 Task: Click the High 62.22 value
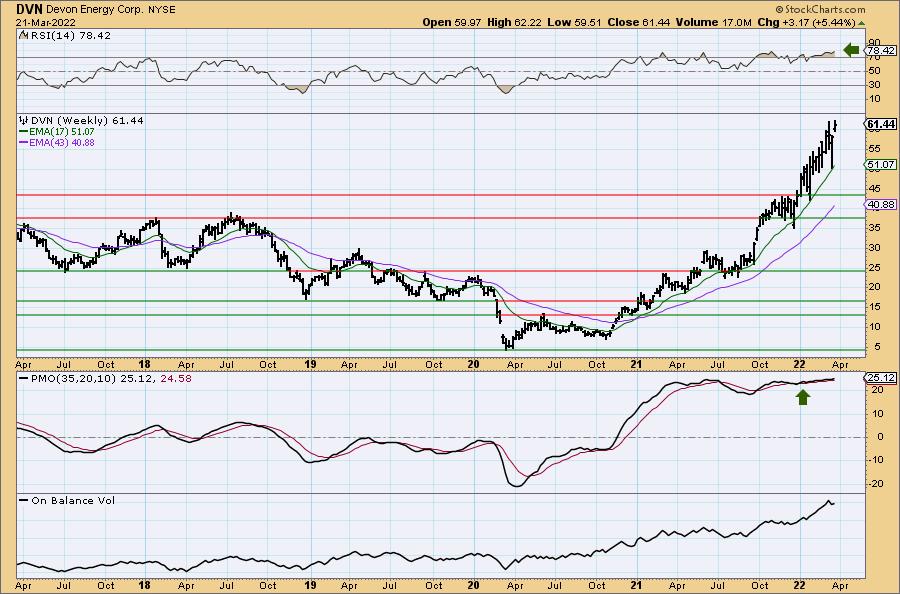[x=514, y=22]
